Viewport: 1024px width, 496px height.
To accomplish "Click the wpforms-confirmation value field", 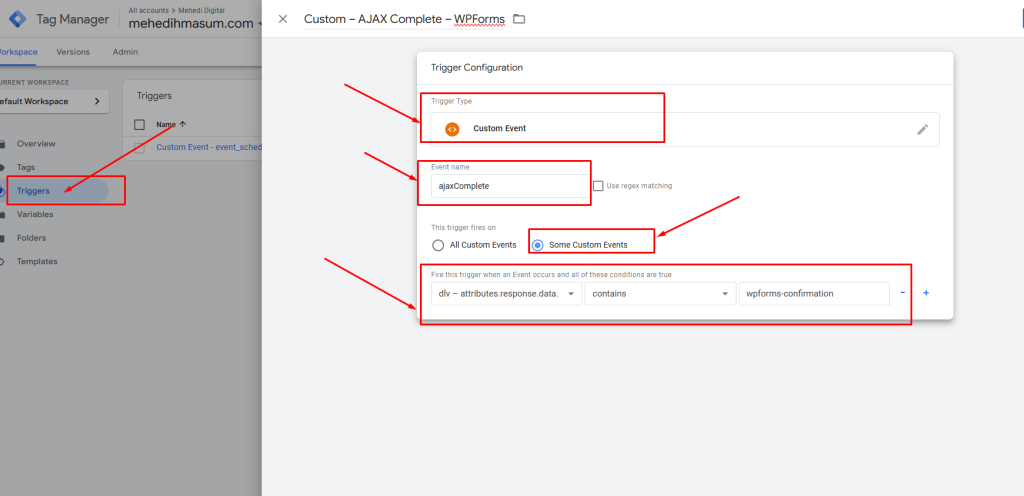I will coord(813,294).
